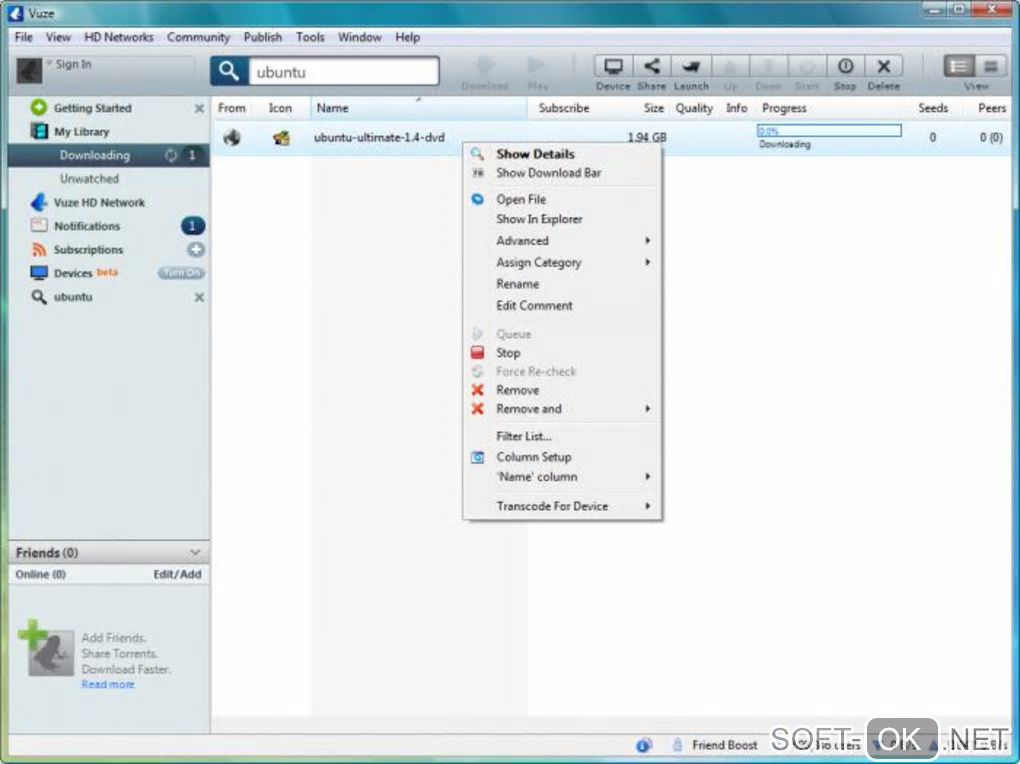
Task: Click Friend Boost in status bar
Action: point(725,746)
